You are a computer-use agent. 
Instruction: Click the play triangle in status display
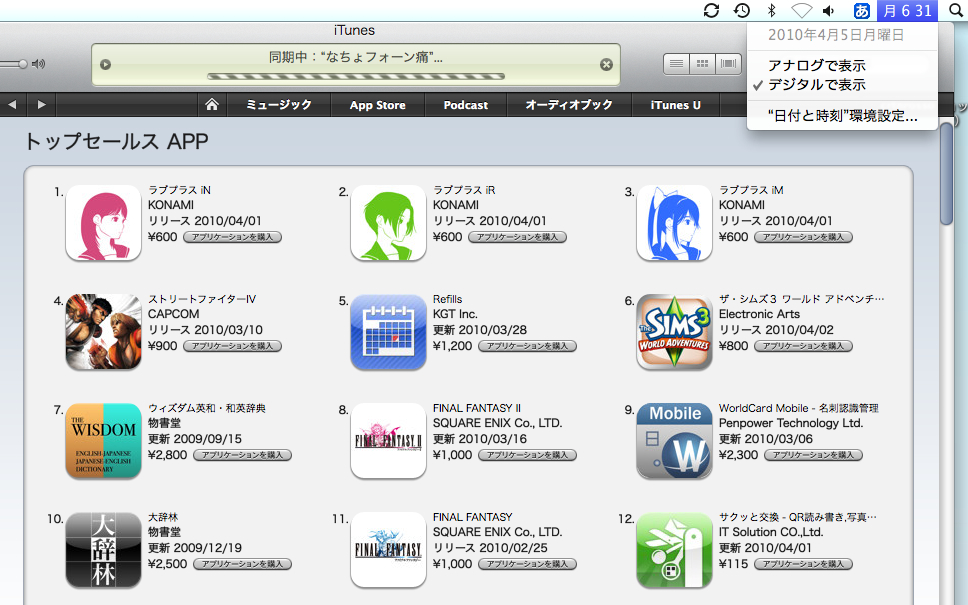(106, 64)
